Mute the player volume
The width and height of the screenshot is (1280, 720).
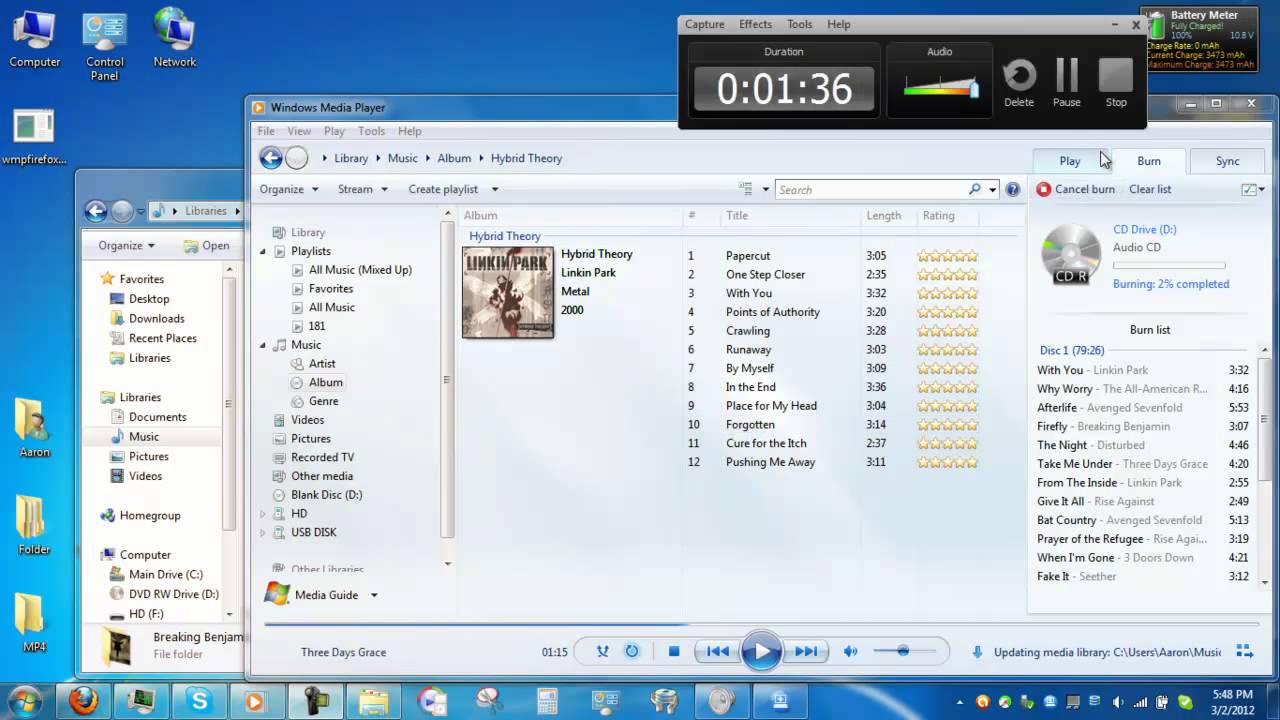click(x=851, y=651)
